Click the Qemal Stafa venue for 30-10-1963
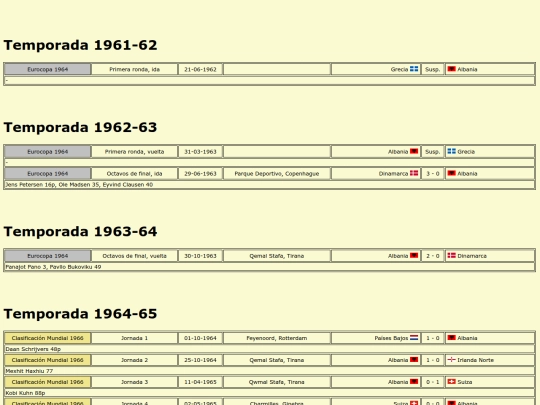The height and width of the screenshot is (405, 540). pos(277,256)
